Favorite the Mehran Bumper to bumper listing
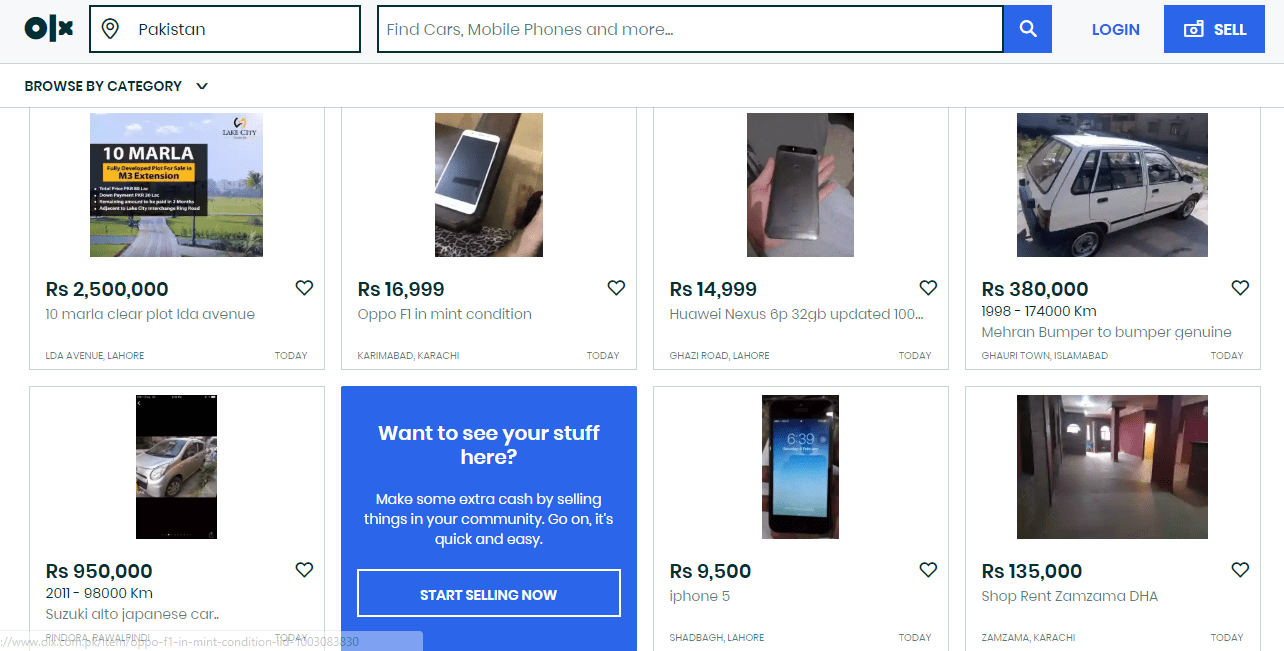This screenshot has height=651, width=1284. [x=1240, y=287]
